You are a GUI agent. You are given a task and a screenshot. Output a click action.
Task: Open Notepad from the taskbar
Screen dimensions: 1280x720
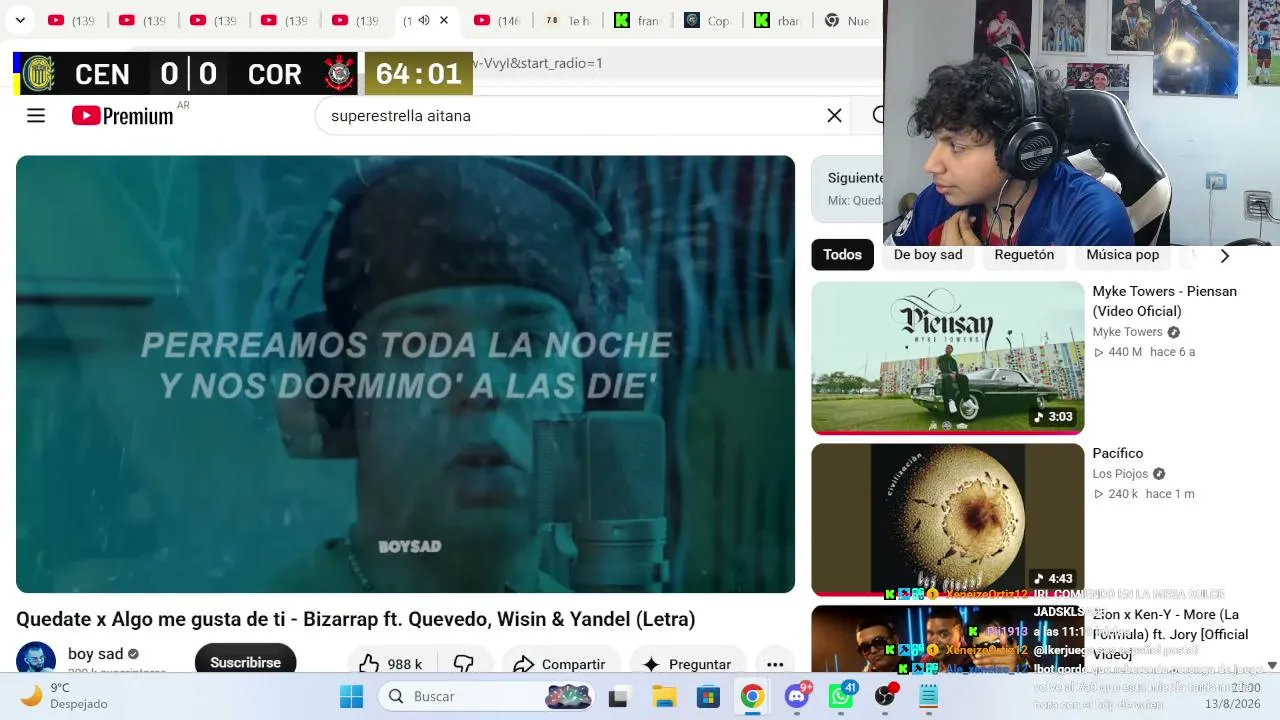point(929,697)
